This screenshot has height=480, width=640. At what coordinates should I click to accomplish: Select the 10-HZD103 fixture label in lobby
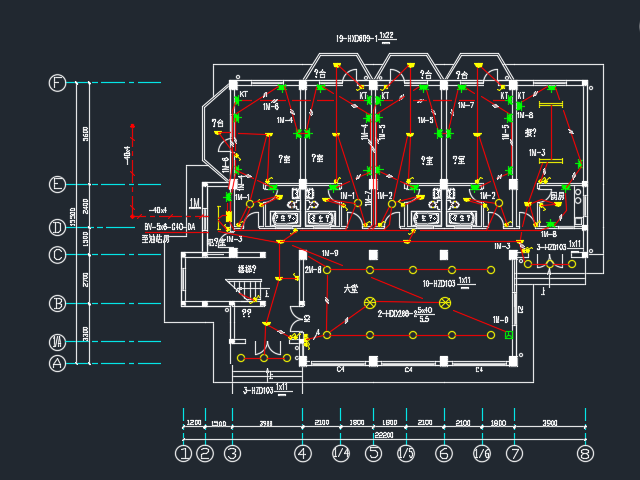[448, 282]
